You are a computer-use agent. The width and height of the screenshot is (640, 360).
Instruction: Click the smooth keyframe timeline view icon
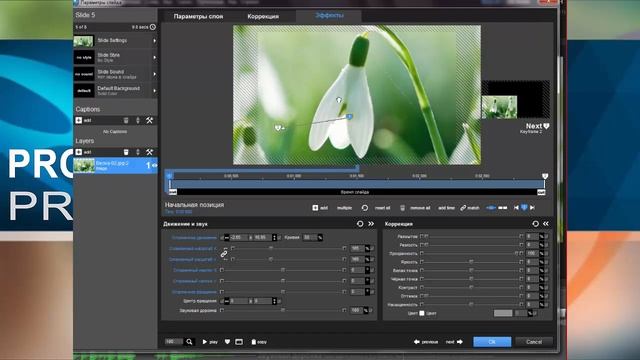[491, 208]
